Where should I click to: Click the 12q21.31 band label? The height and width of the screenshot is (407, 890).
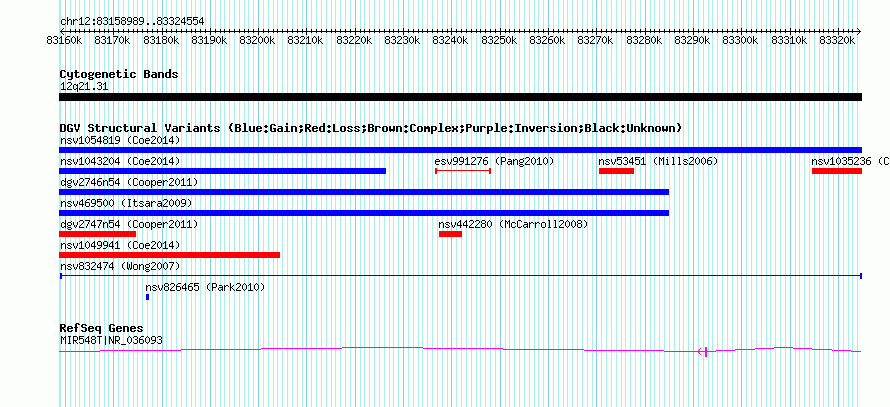[x=84, y=87]
